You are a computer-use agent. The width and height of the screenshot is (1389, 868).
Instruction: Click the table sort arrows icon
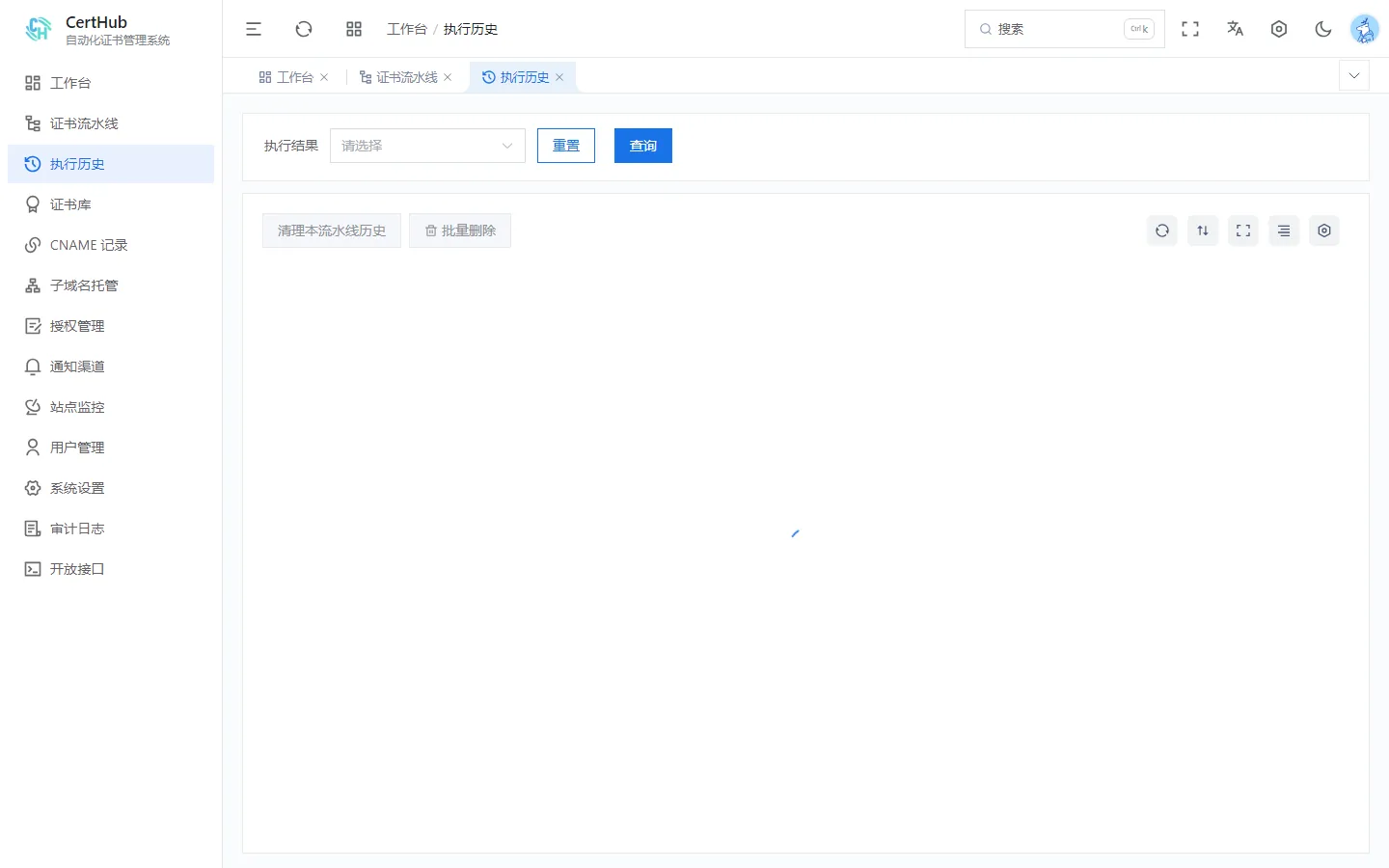click(x=1203, y=231)
